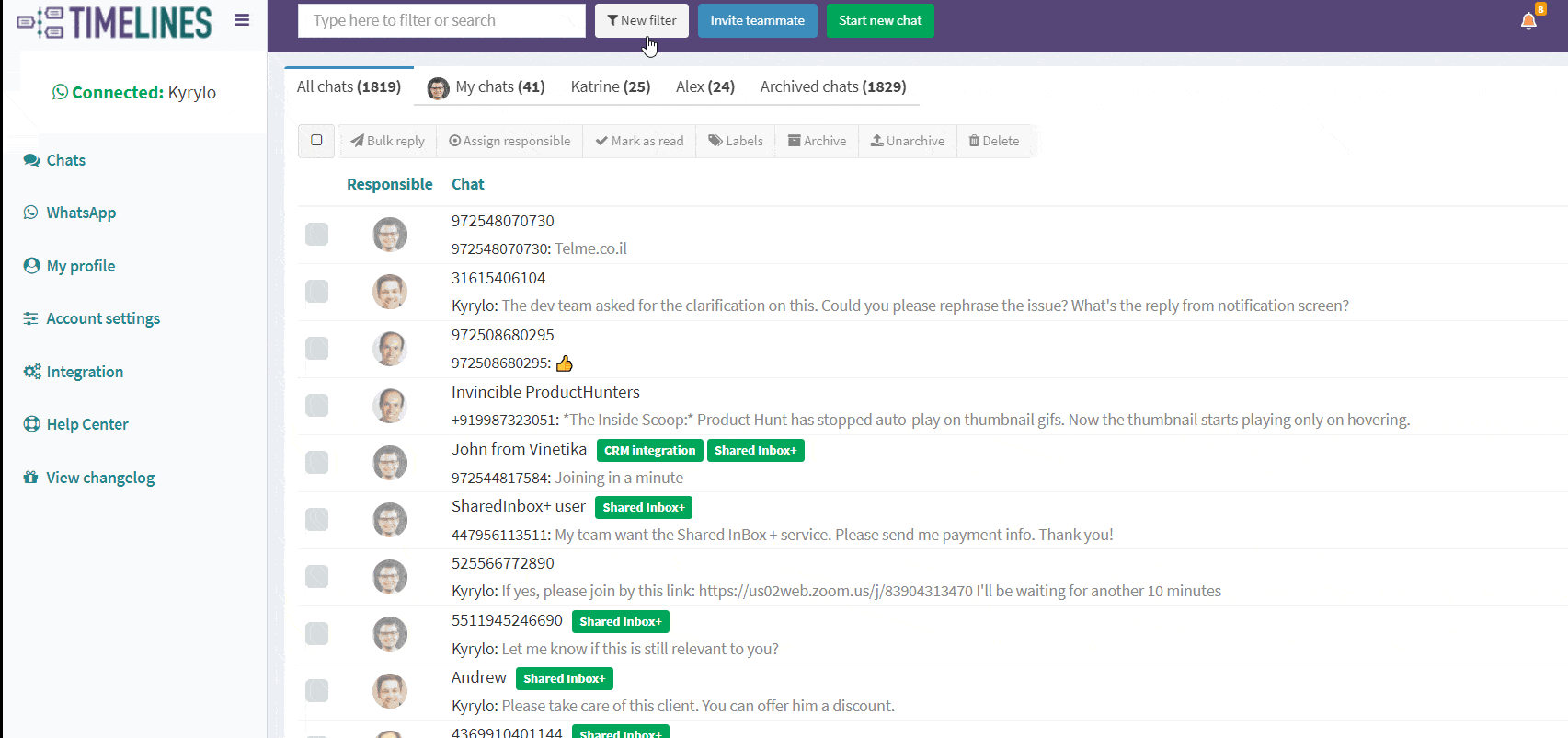Select checkbox for chat 972508680295

(x=316, y=349)
